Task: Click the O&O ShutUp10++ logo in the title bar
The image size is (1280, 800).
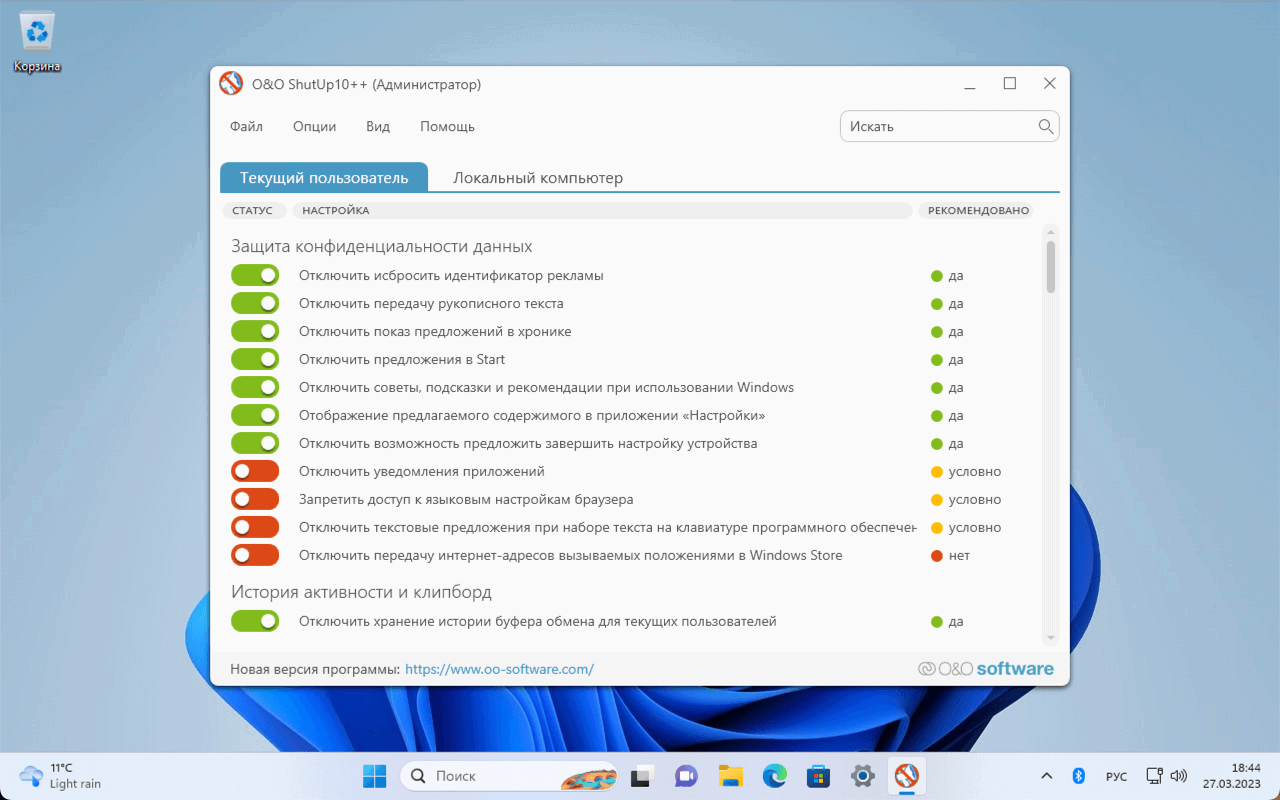Action: click(x=231, y=84)
